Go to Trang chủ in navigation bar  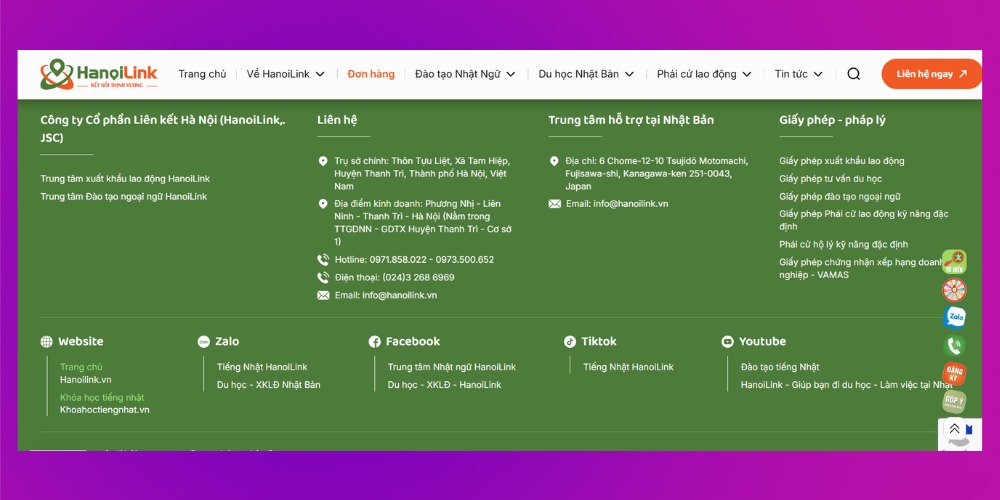coord(202,74)
